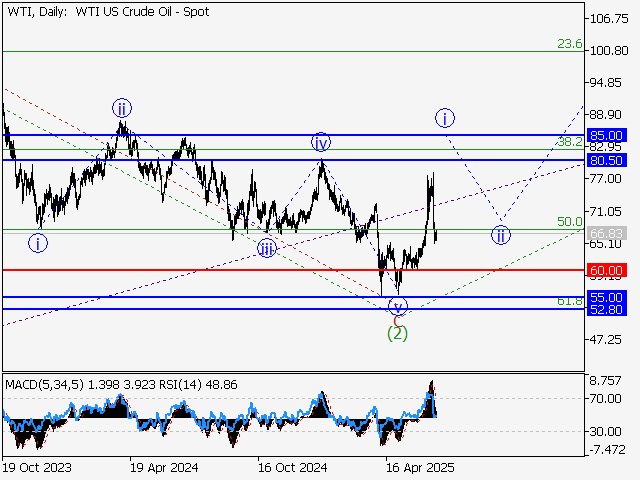Click the 55.00 blue support level tag
This screenshot has height=480, width=640.
(x=607, y=297)
